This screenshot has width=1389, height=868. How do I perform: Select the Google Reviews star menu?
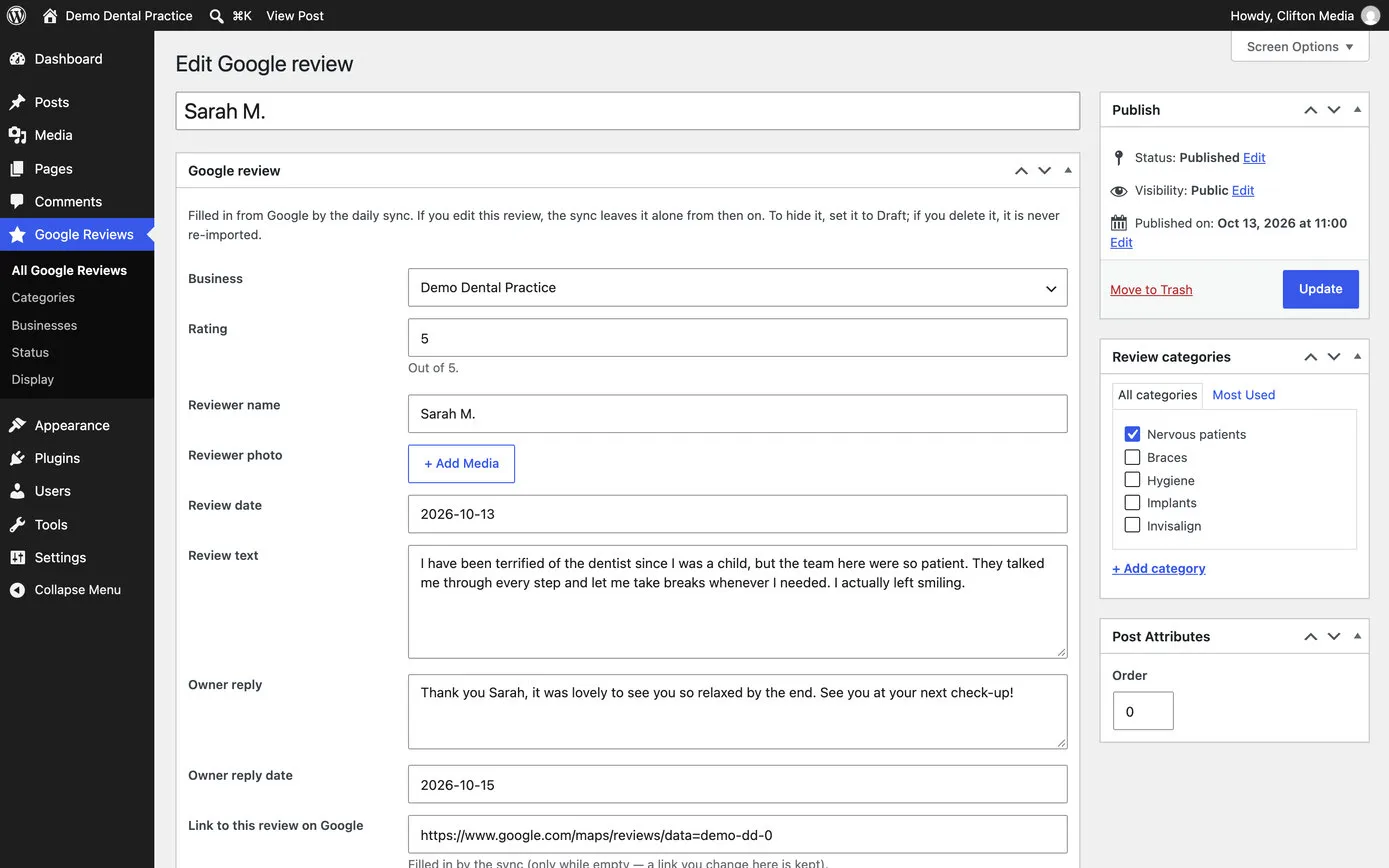click(77, 234)
